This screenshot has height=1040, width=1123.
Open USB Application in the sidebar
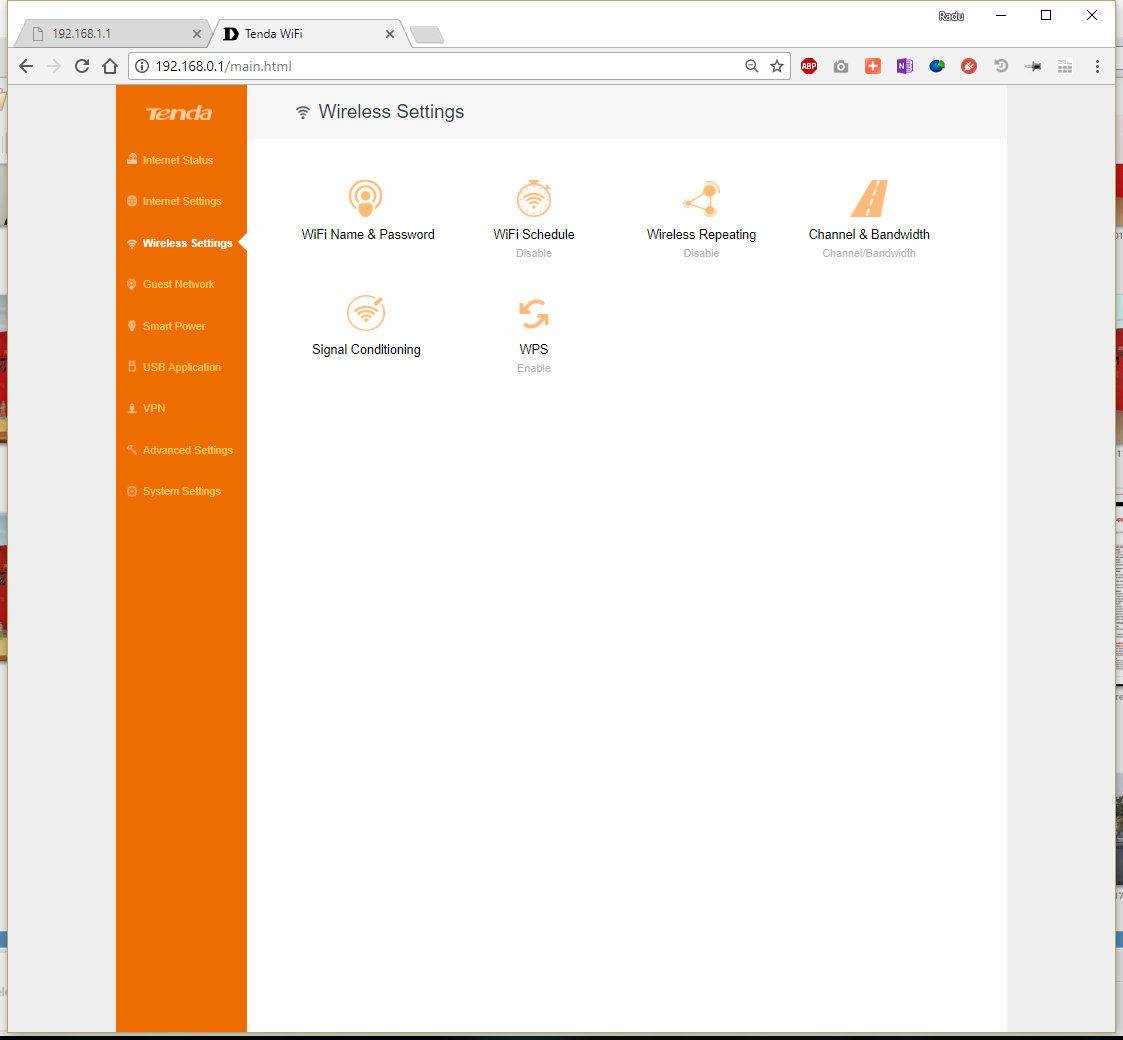coord(174,367)
